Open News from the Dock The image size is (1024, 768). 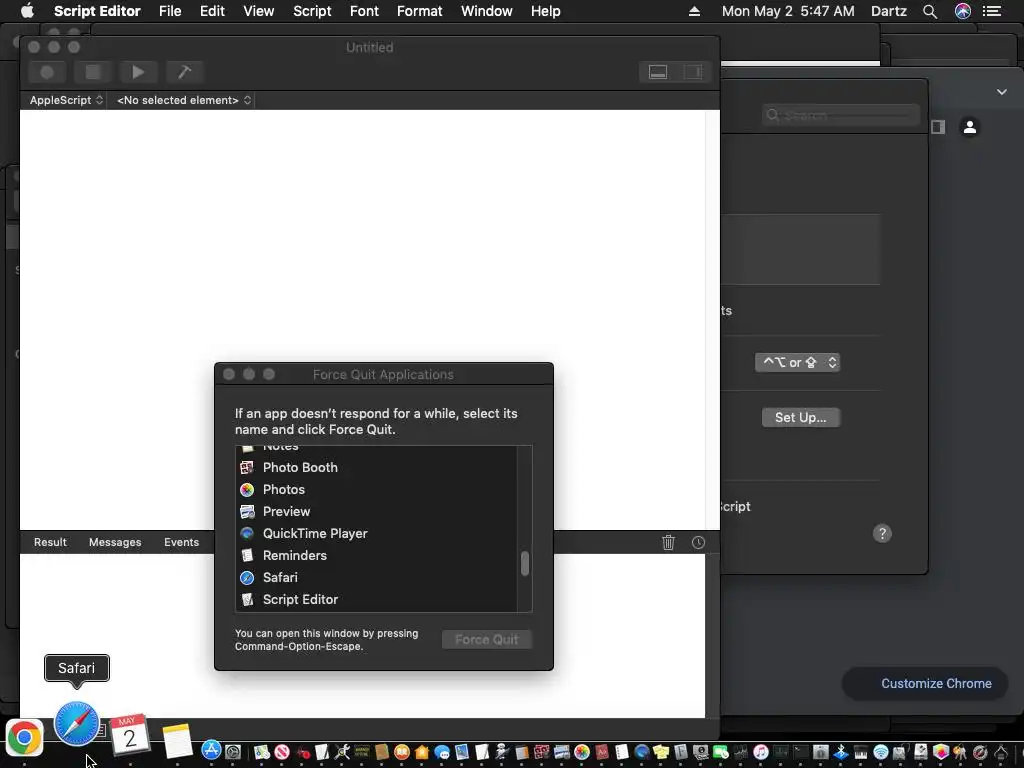[x=281, y=752]
